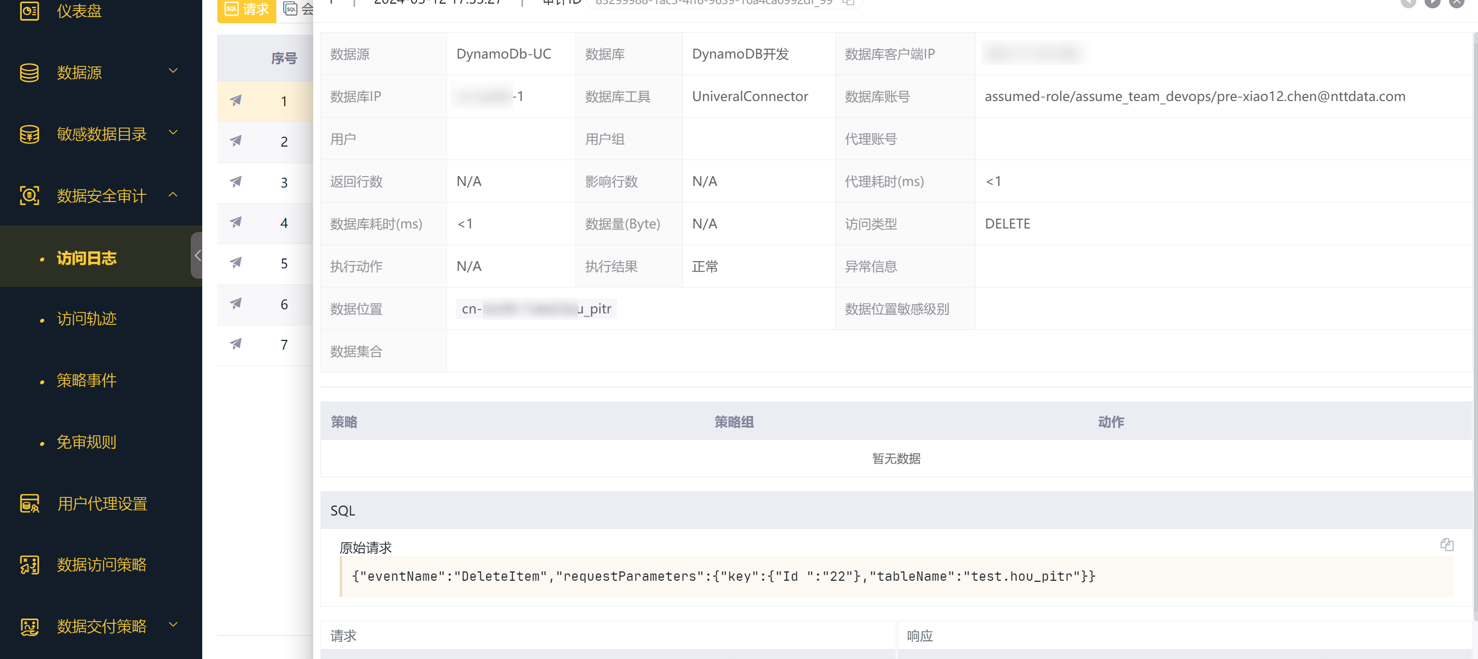Go to next record with the right arrow button
Screen dimensions: 1478x659
pyautogui.click(x=1433, y=3)
